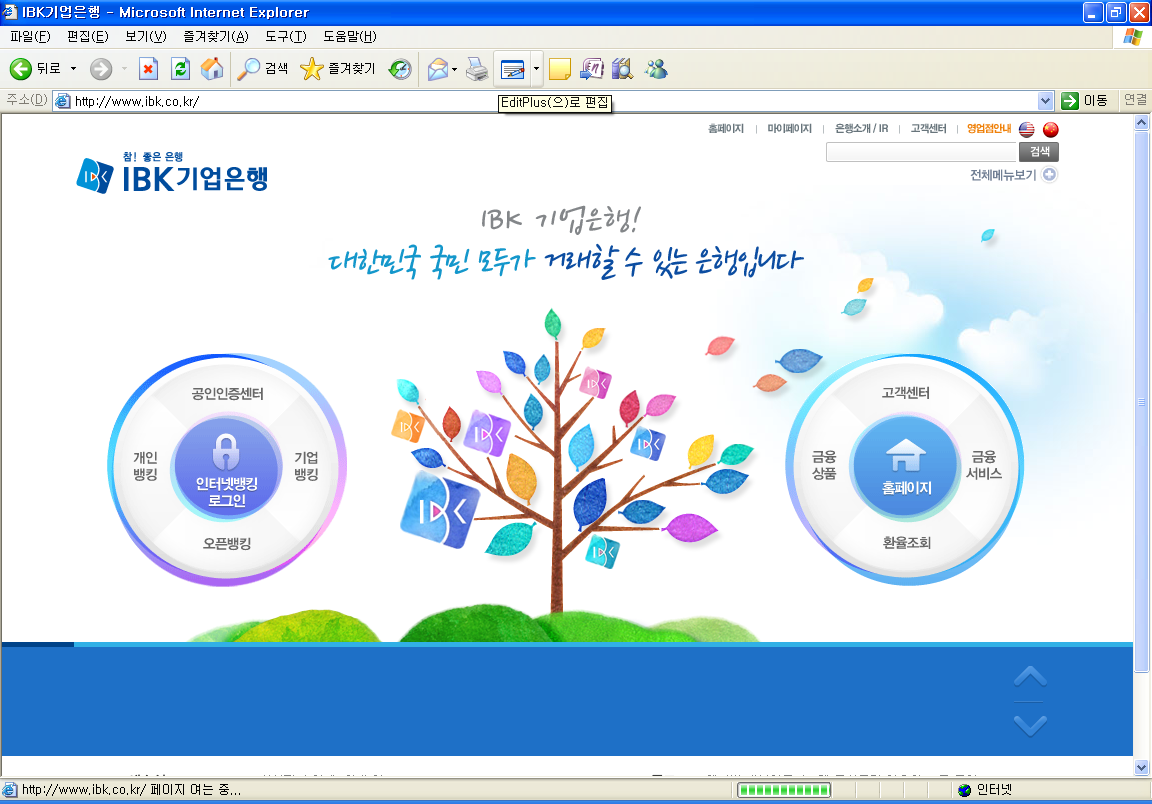Image resolution: width=1152 pixels, height=804 pixels.
Task: Open the 보기(V) menu
Action: click(x=145, y=36)
